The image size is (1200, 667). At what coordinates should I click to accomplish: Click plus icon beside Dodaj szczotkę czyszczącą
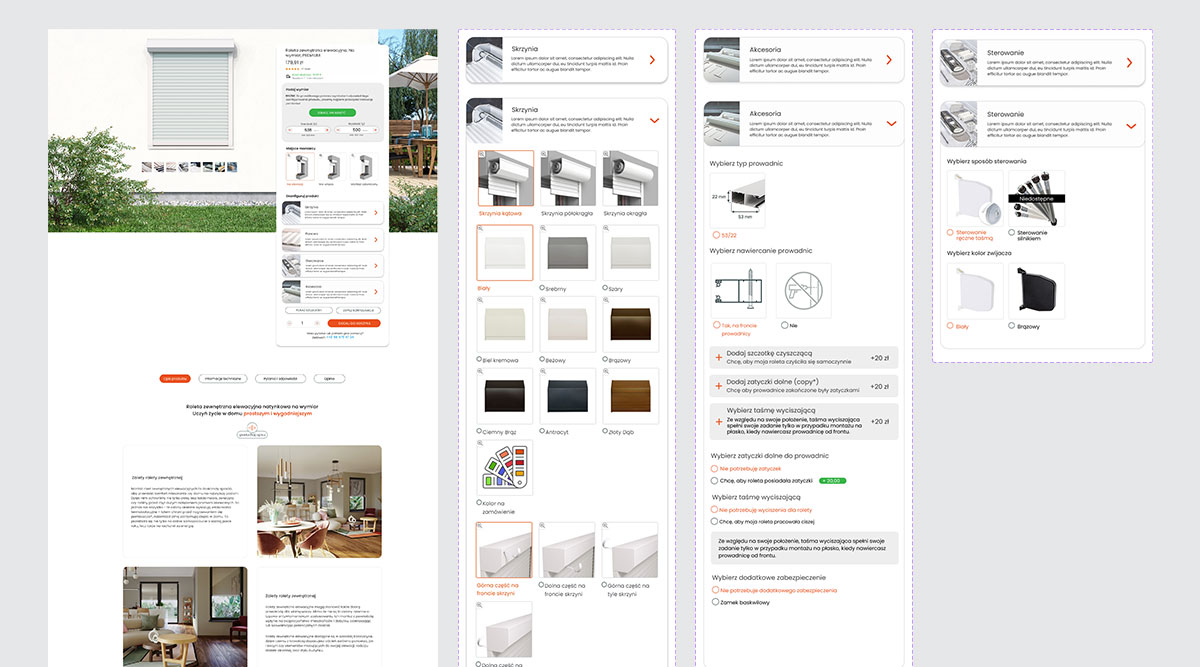(718, 357)
